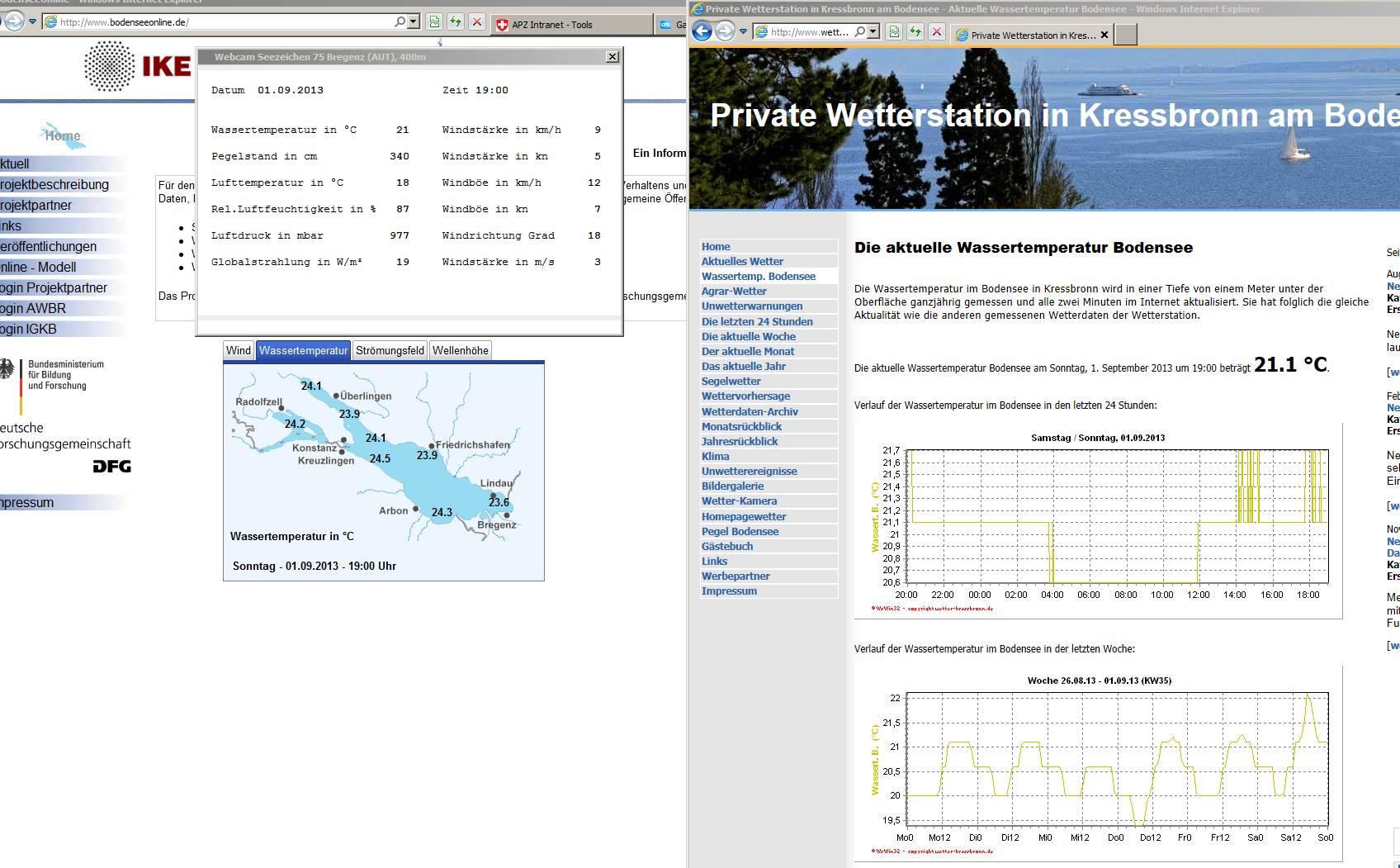Viewport: 1400px width, 868px height.
Task: Open recent pages dropdown in the Wetterstation browser
Action: [743, 32]
